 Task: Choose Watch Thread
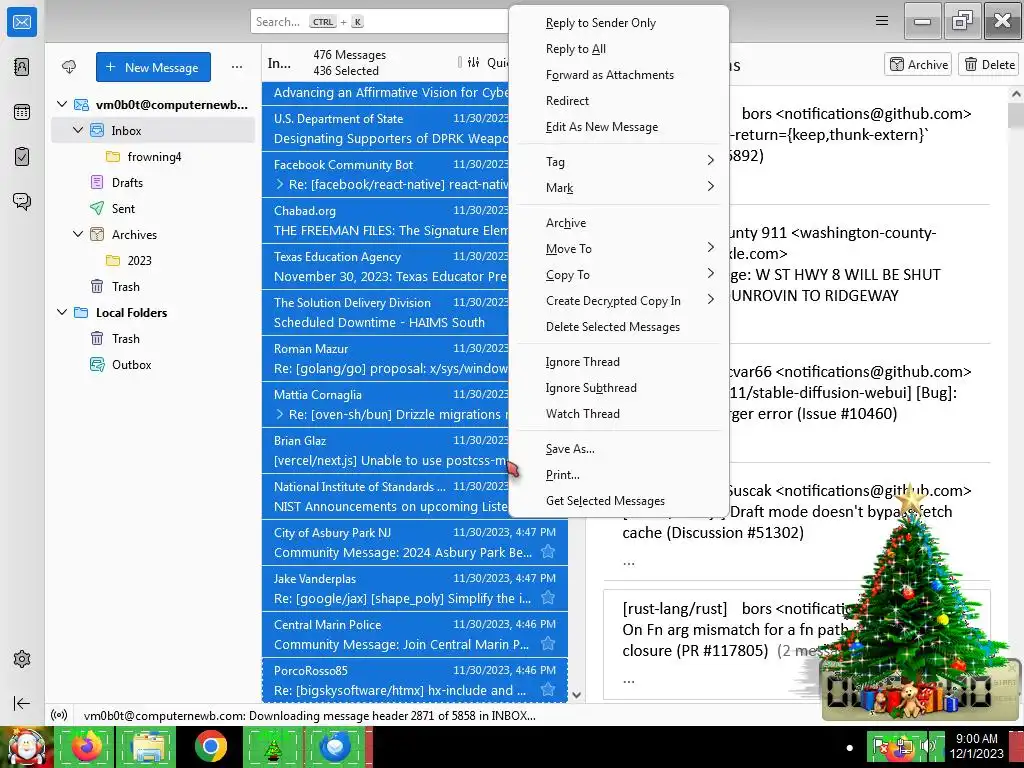pos(618,413)
